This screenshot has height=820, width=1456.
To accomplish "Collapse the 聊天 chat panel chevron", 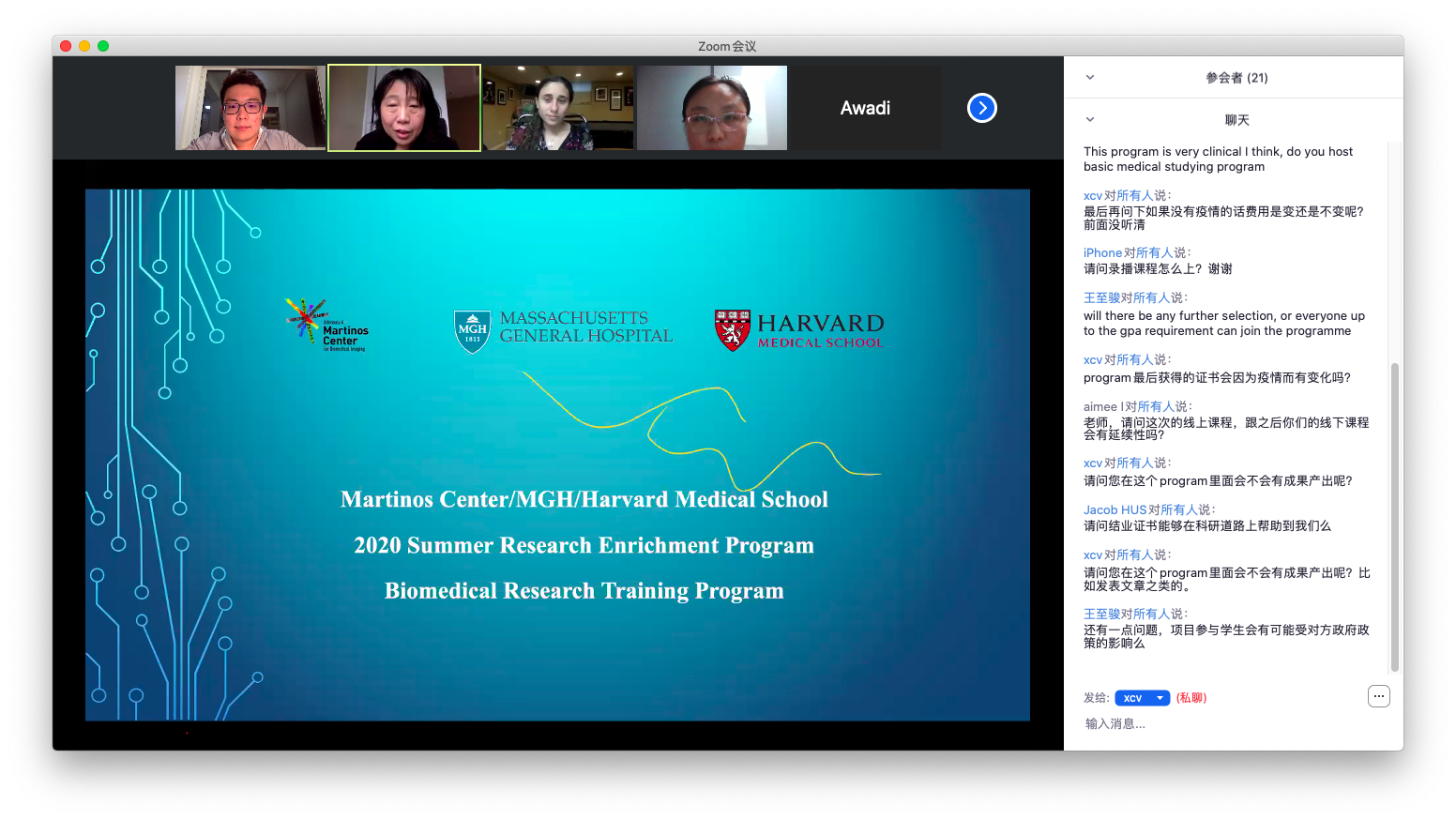I will point(1090,120).
